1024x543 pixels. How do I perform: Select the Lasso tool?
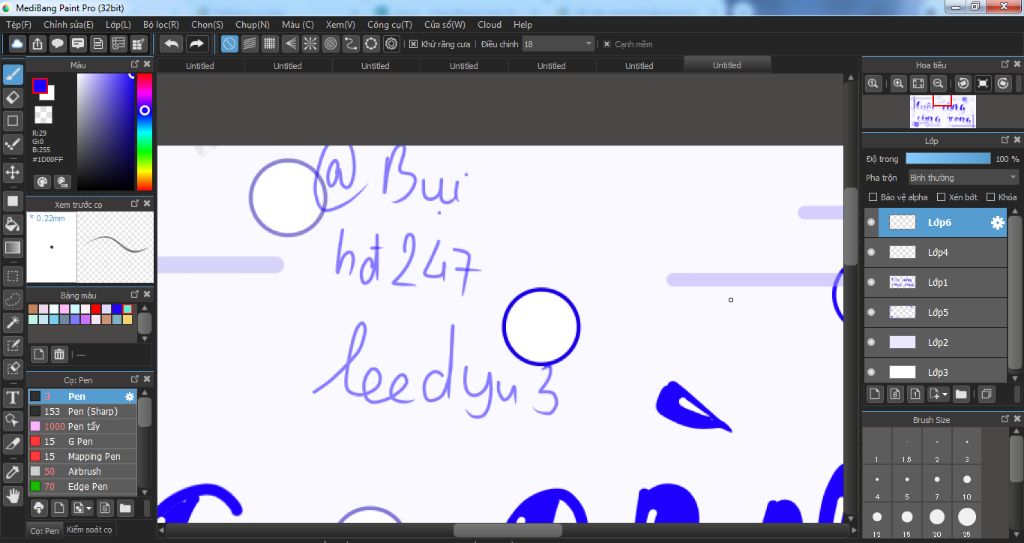(x=12, y=300)
